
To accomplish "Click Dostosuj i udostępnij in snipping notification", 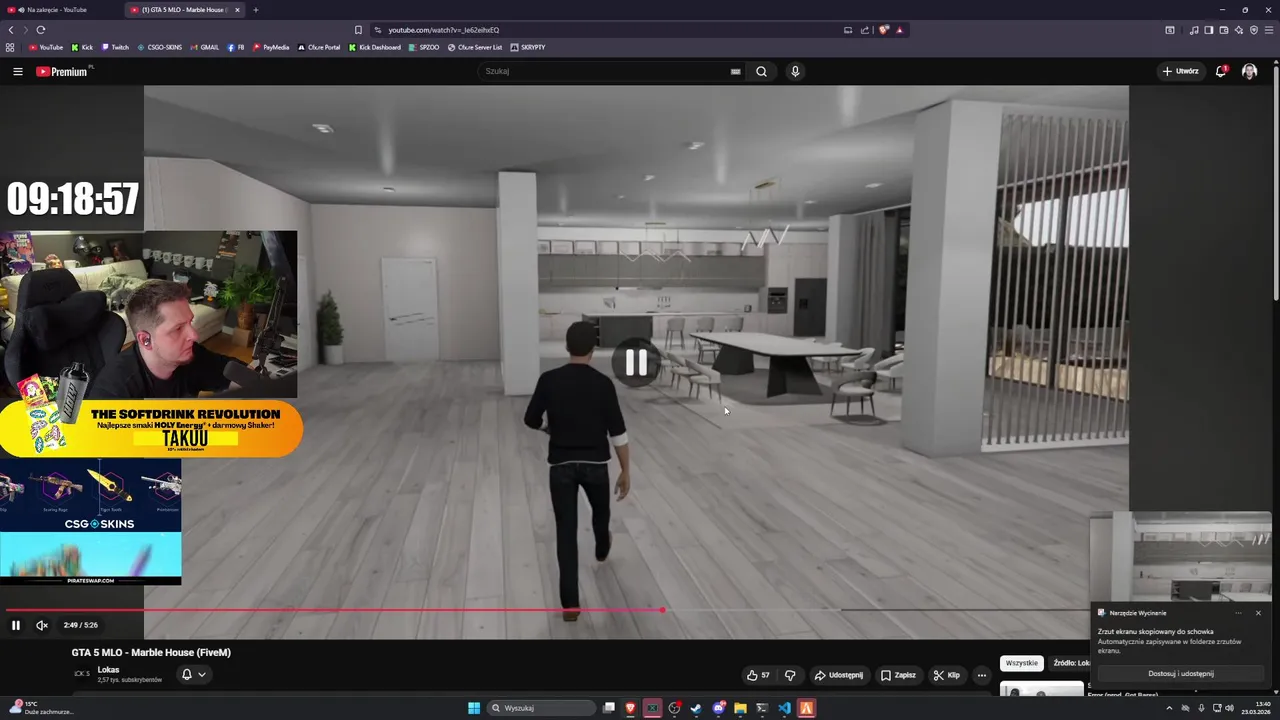I will pos(1181,674).
